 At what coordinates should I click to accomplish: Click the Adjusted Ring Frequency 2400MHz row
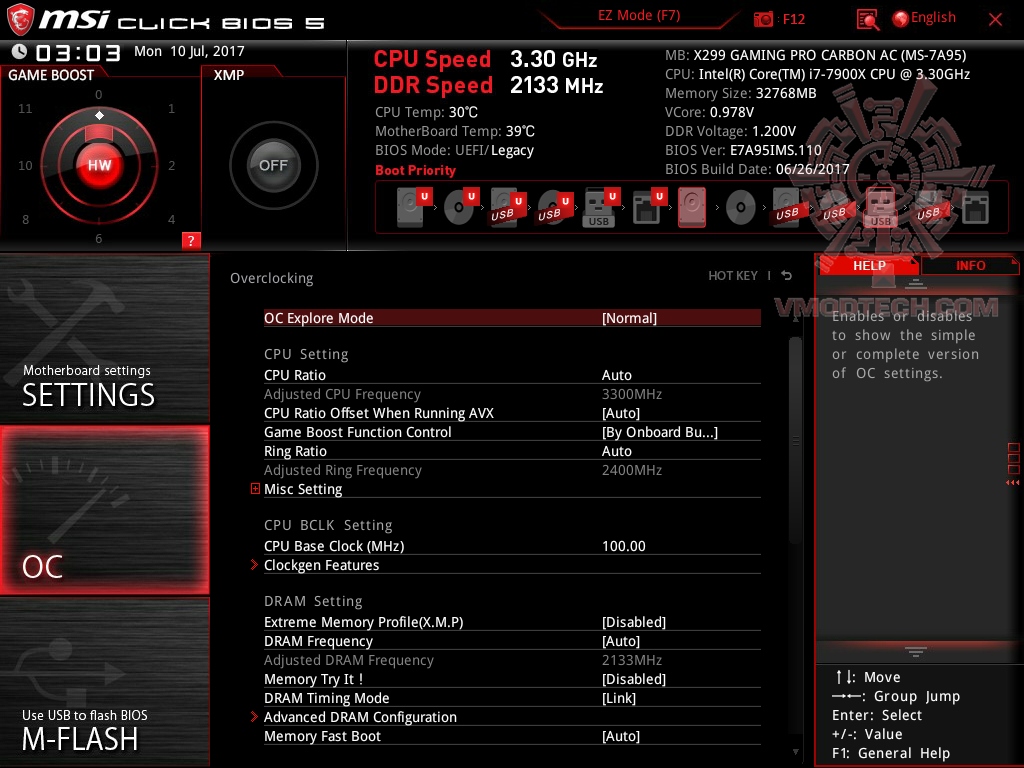click(x=512, y=470)
